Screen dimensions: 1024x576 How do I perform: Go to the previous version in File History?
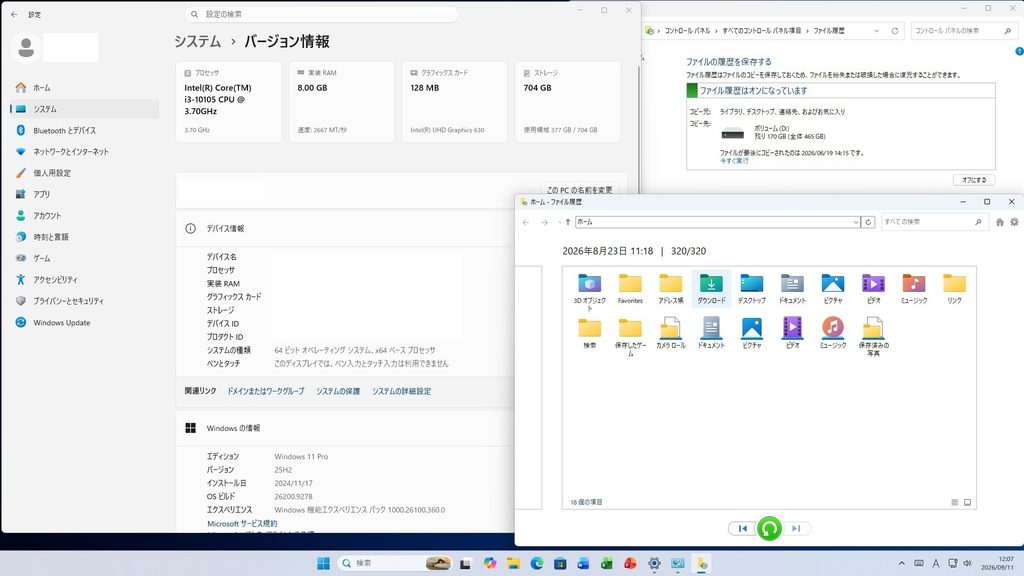[x=743, y=528]
